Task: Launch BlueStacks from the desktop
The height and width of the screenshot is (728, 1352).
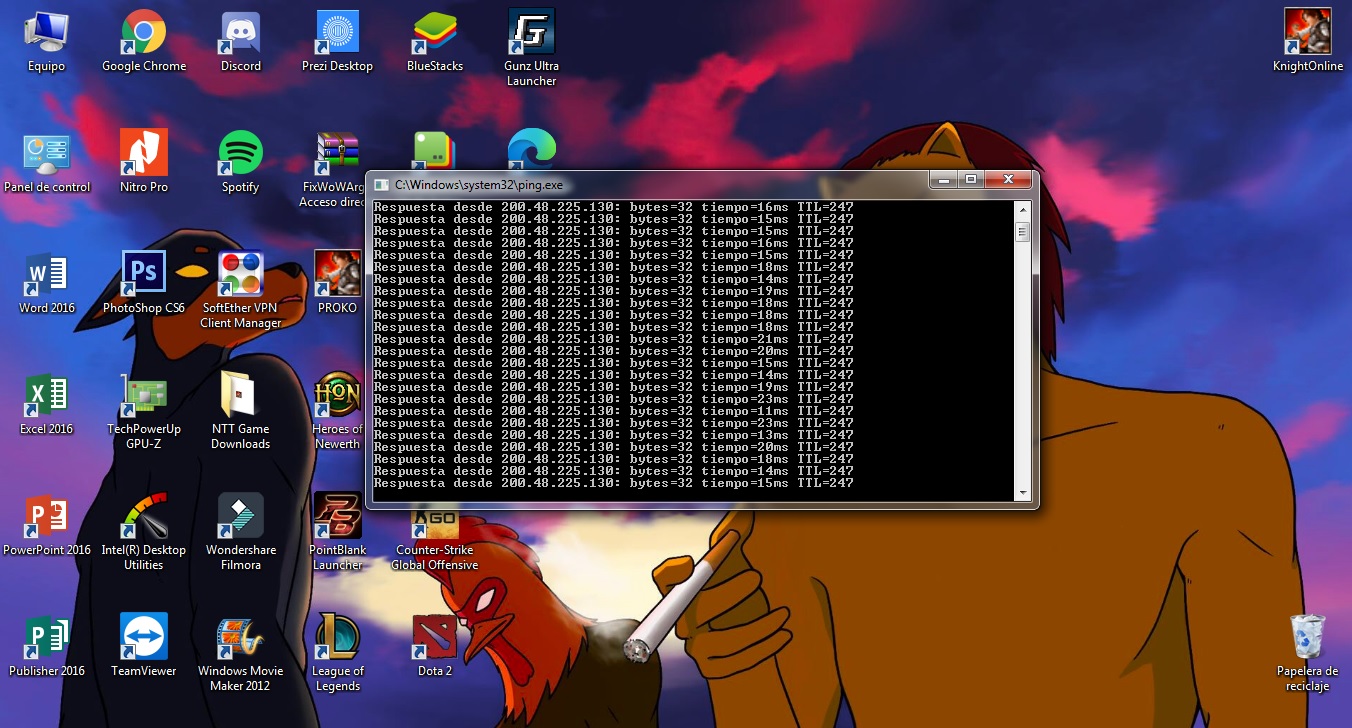Action: pyautogui.click(x=435, y=41)
